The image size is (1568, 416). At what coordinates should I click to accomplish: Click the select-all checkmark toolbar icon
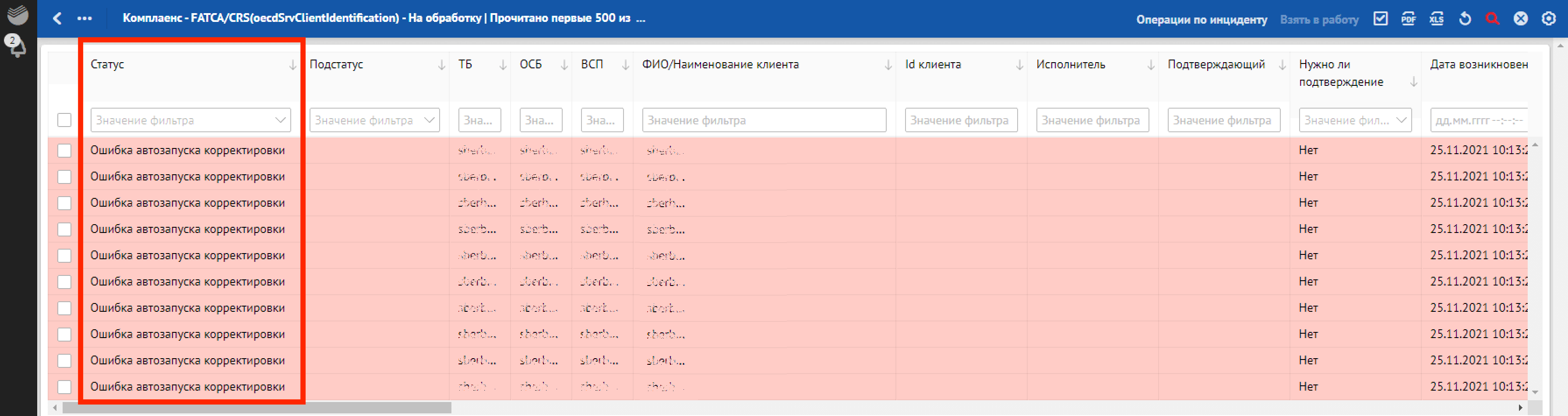click(x=1381, y=19)
